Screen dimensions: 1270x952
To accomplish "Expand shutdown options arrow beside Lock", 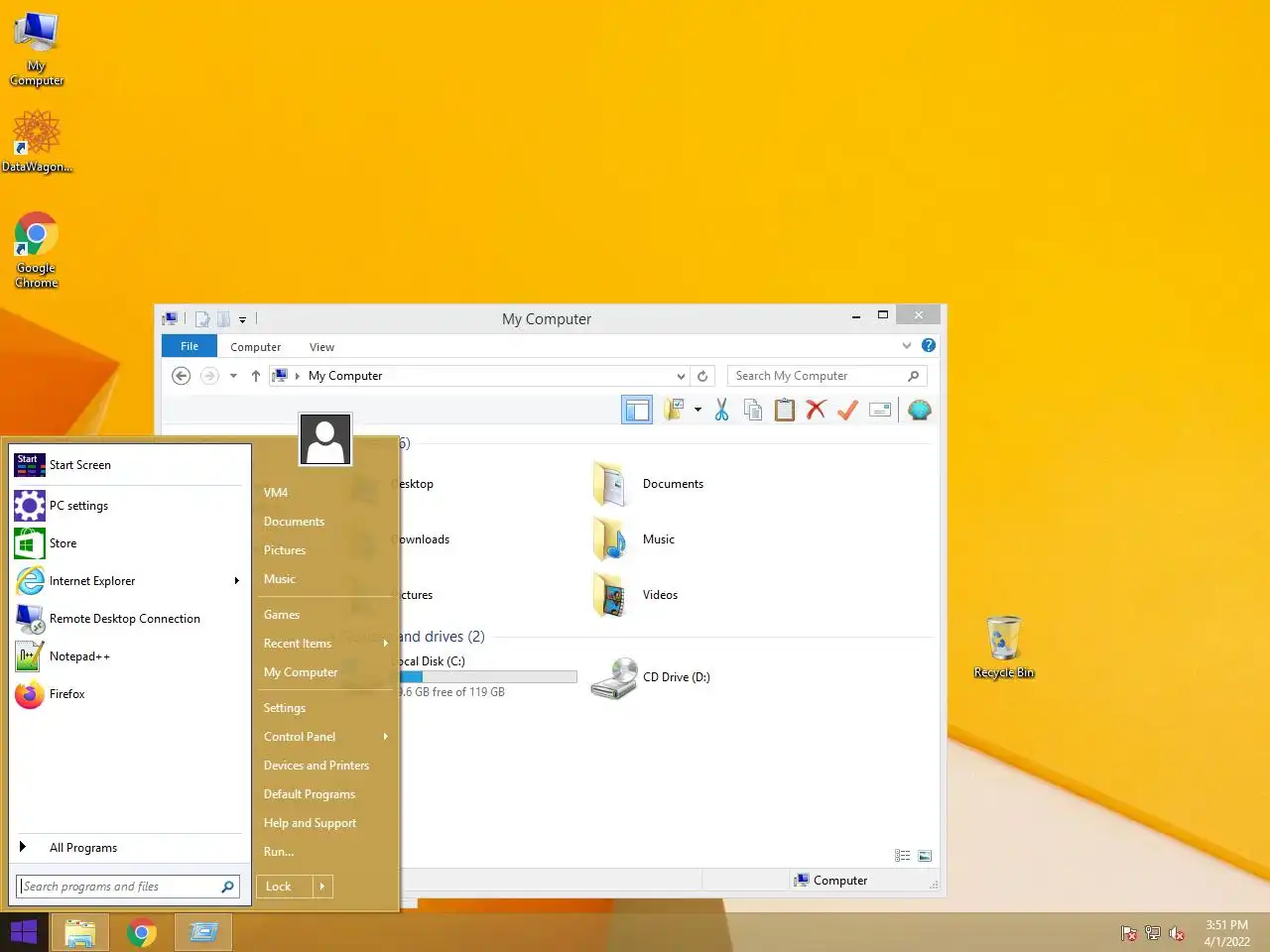I will [x=322, y=887].
